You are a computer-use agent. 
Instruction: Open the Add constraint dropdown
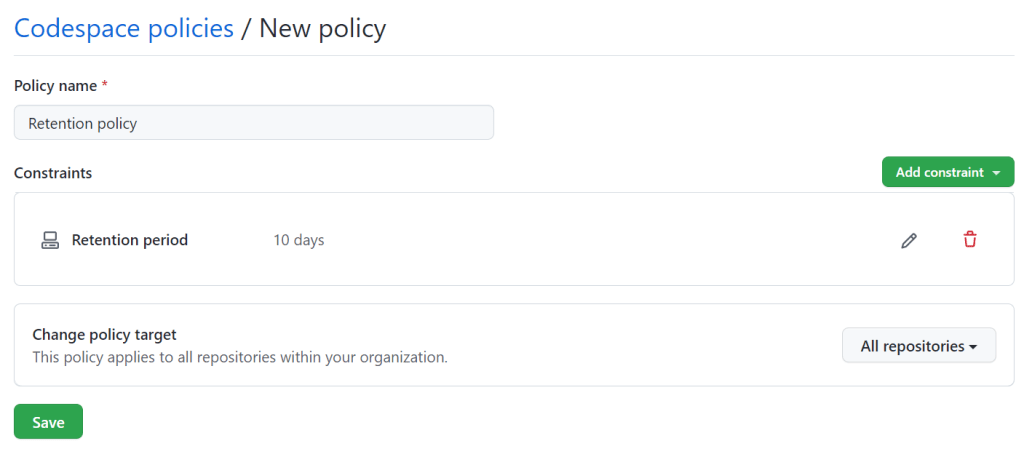pos(948,172)
